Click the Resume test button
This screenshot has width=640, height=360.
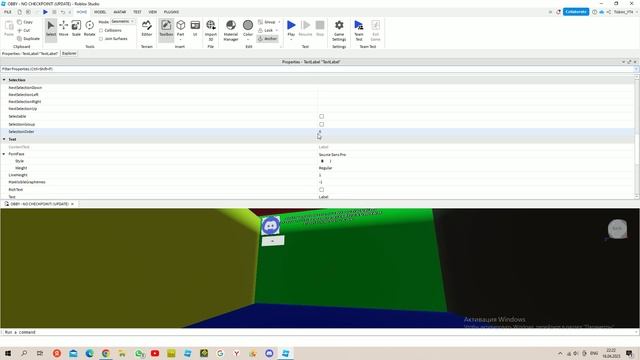(x=305, y=28)
